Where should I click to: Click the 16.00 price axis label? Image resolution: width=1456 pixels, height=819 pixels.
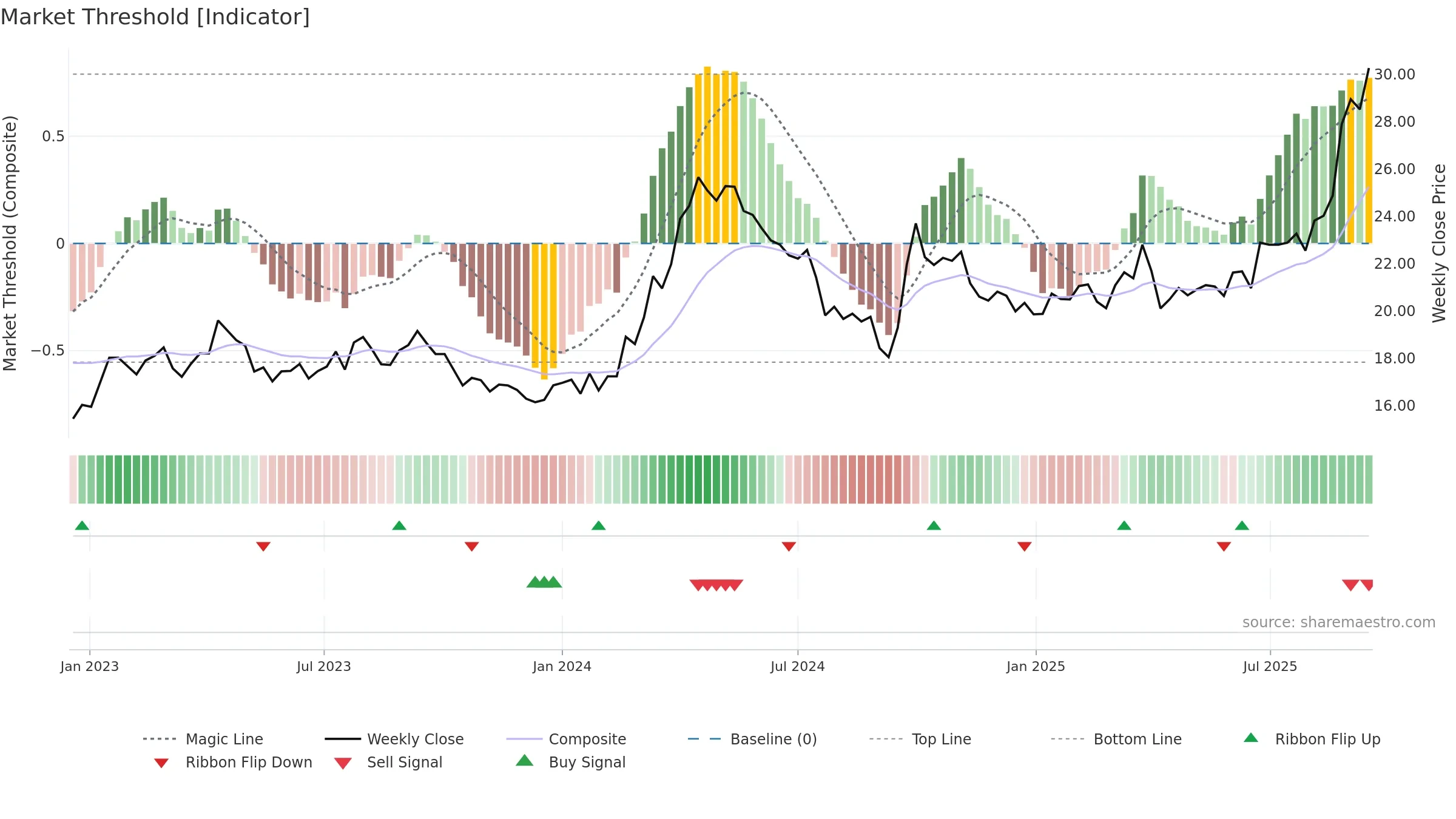pyautogui.click(x=1395, y=406)
